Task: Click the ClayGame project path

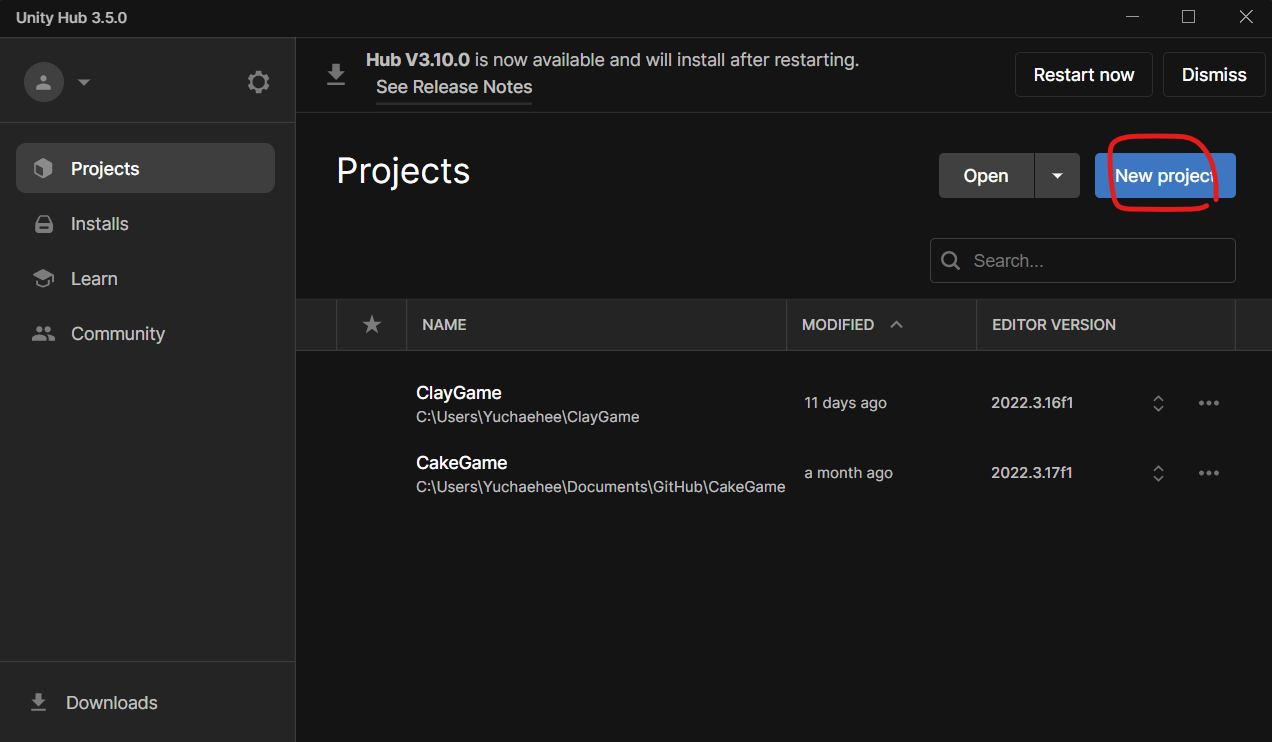Action: pyautogui.click(x=528, y=417)
